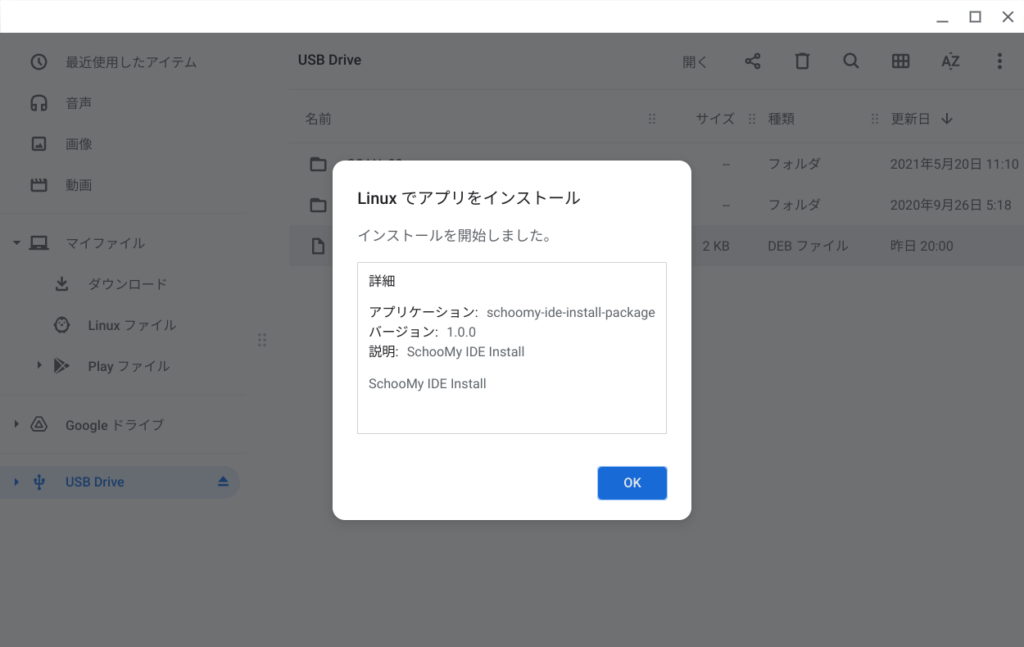This screenshot has height=647, width=1024.
Task: Sort by Type (種類) column
Action: click(x=781, y=119)
